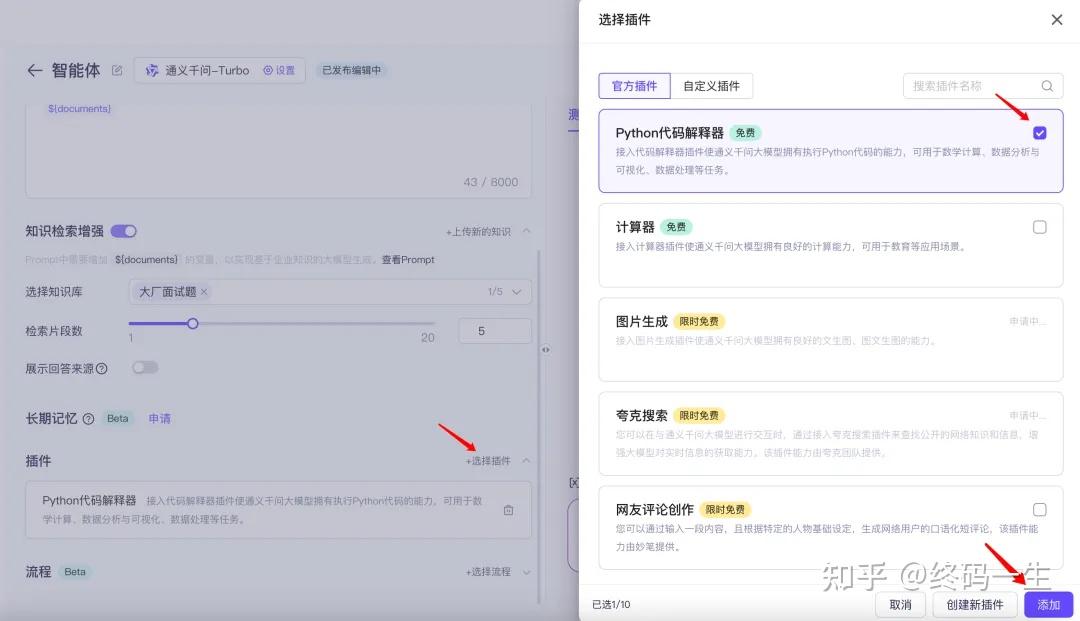Uncheck the Python代码解释器 plugin checkbox

[1040, 133]
